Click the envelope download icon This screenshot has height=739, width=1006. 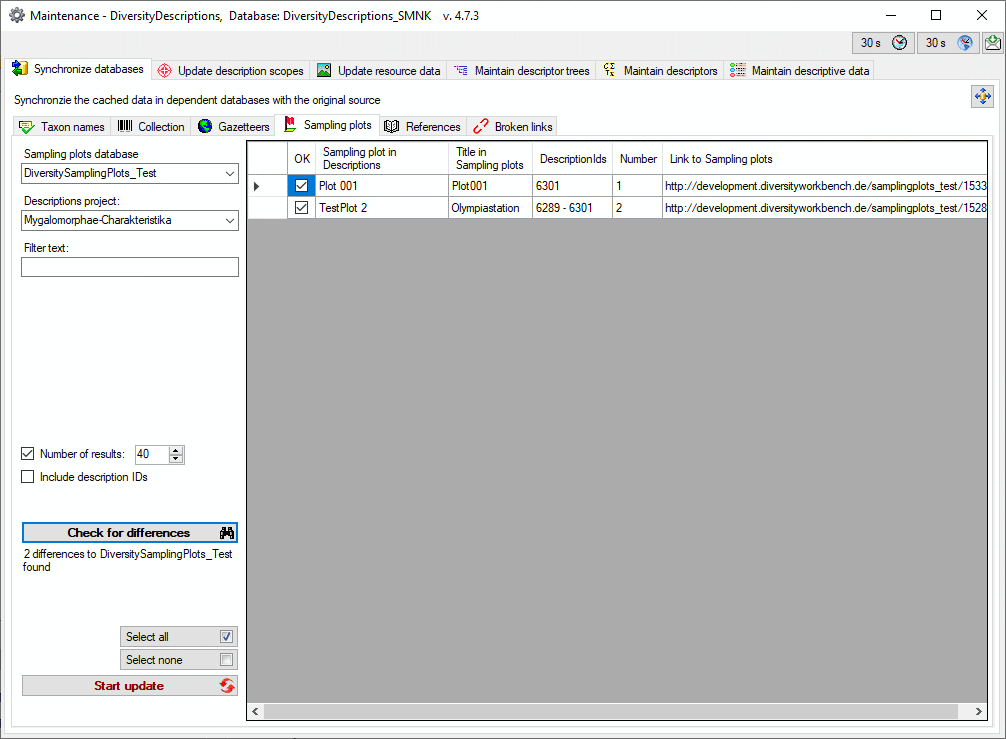point(993,43)
